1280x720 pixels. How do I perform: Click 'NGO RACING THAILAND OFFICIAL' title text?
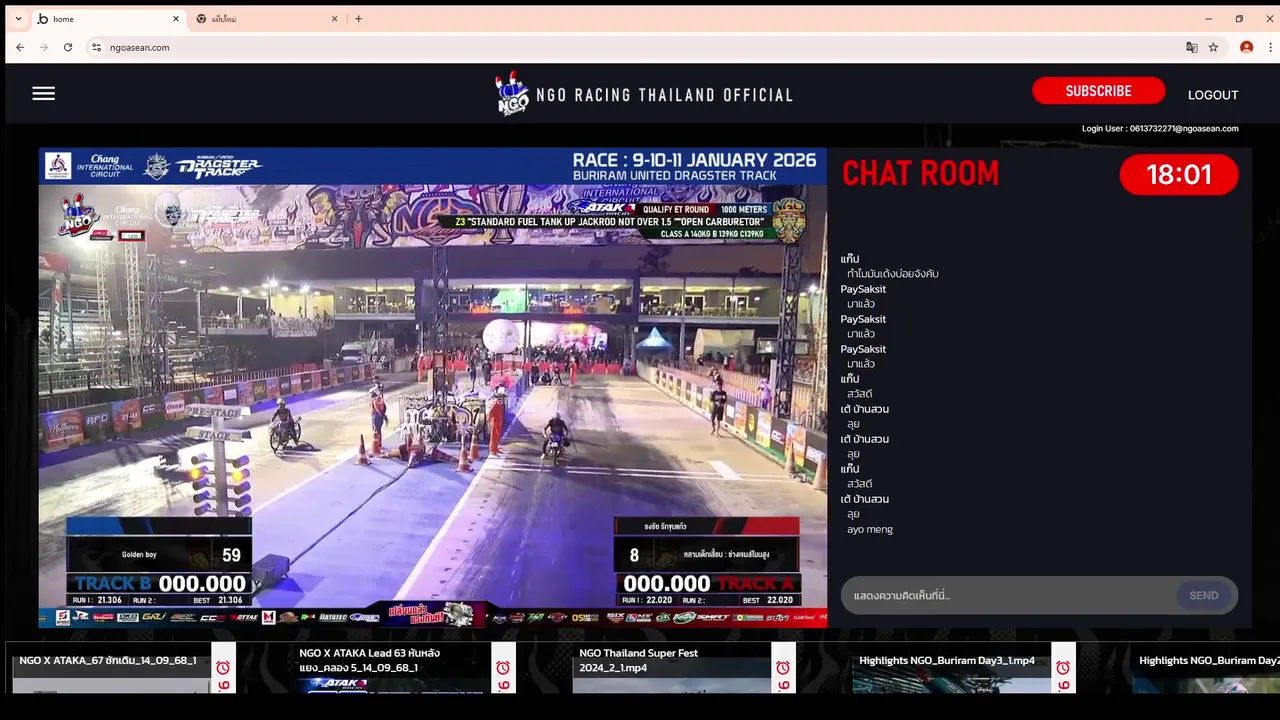[664, 95]
